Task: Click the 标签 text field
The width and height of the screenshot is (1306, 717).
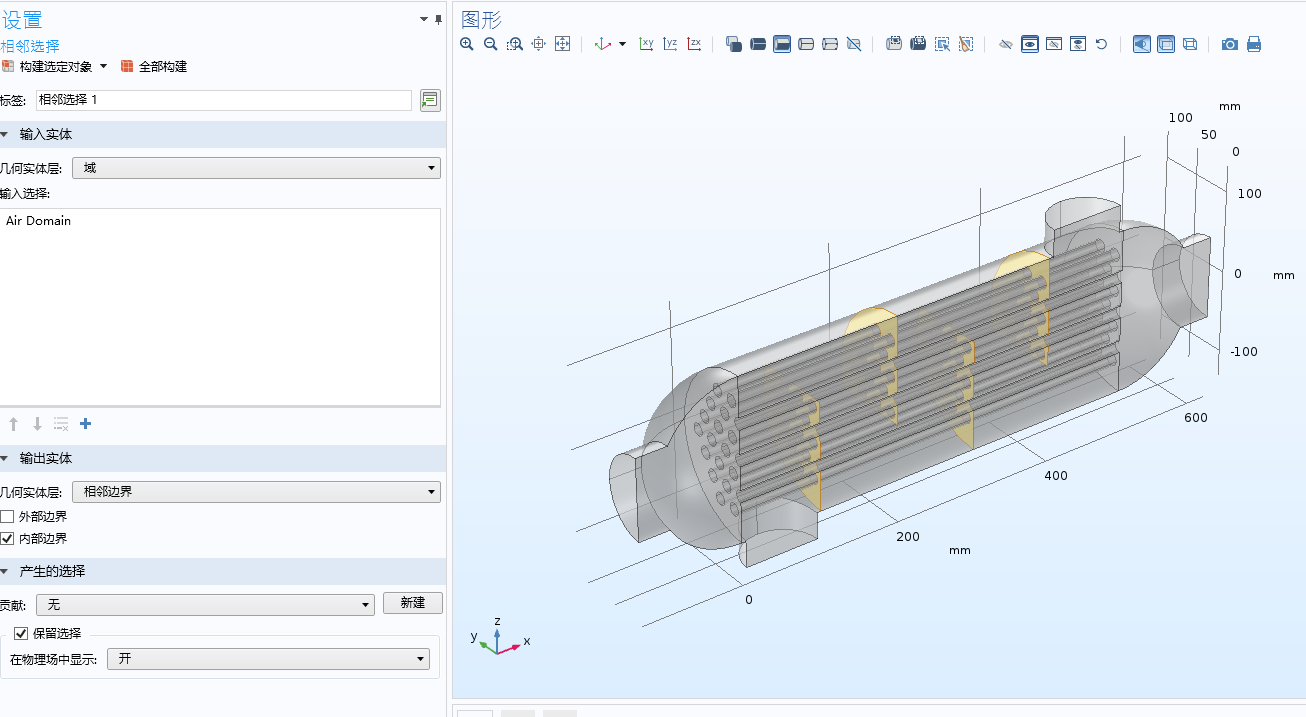Action: tap(224, 100)
